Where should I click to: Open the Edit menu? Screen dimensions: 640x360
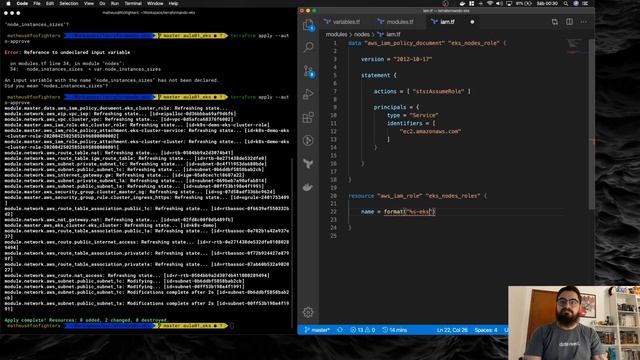point(50,3)
